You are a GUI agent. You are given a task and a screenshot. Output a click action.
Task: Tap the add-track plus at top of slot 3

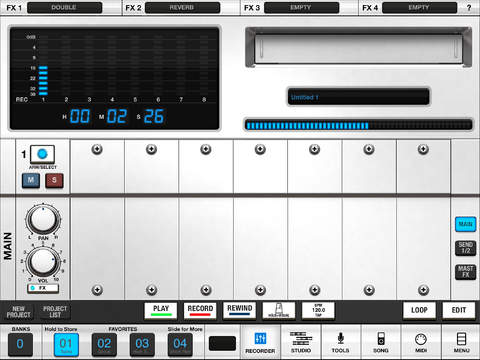pyautogui.click(x=151, y=149)
